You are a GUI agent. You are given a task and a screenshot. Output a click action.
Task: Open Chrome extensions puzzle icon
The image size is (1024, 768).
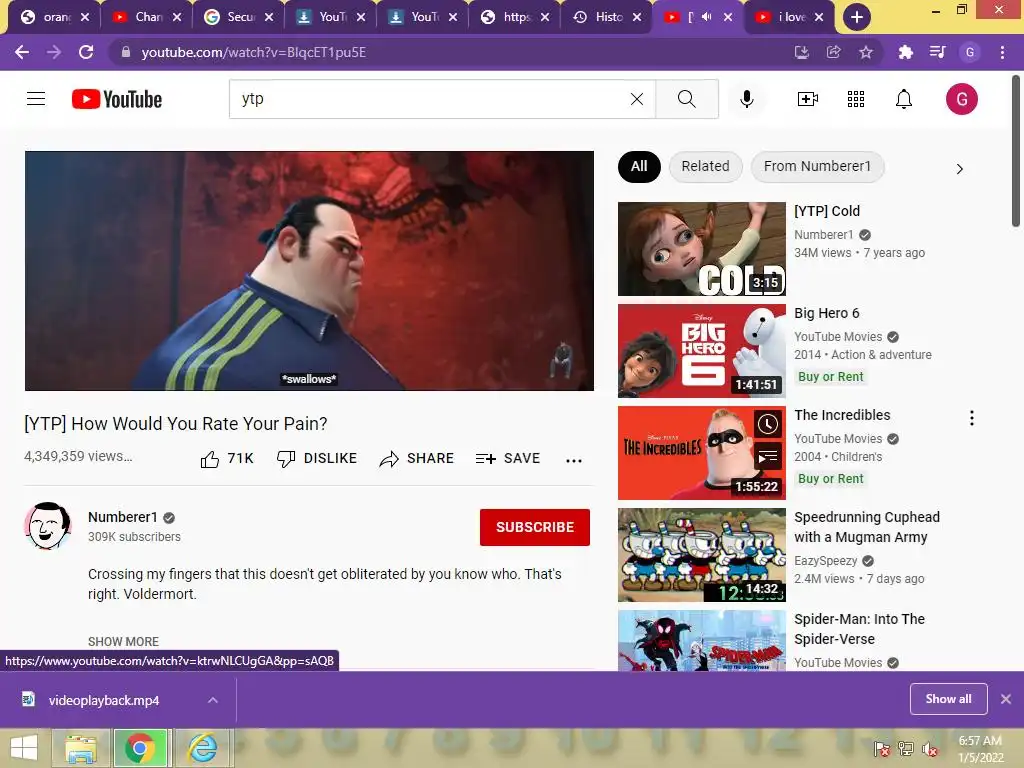pyautogui.click(x=905, y=52)
